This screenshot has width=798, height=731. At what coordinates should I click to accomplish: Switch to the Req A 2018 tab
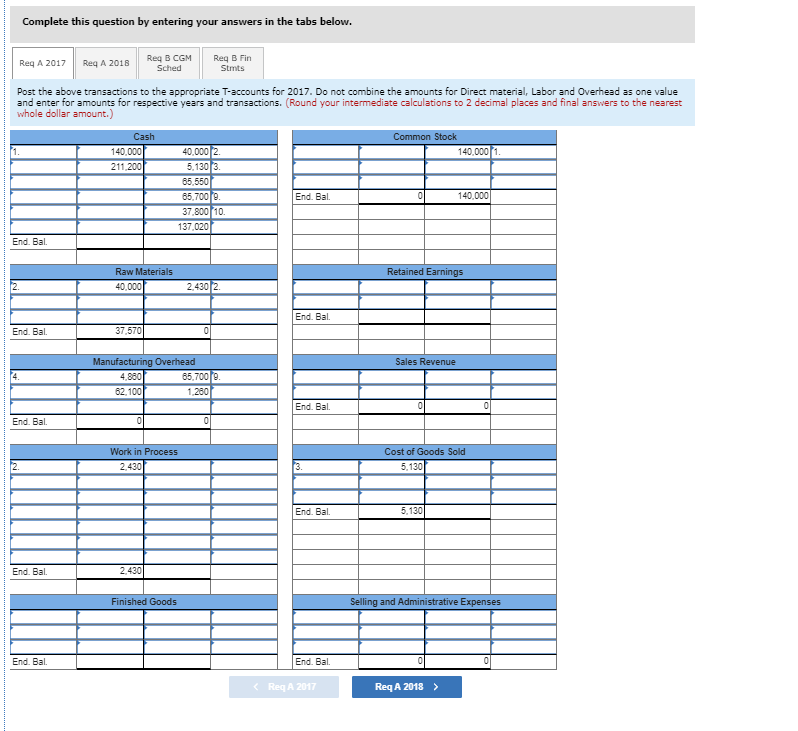point(106,63)
